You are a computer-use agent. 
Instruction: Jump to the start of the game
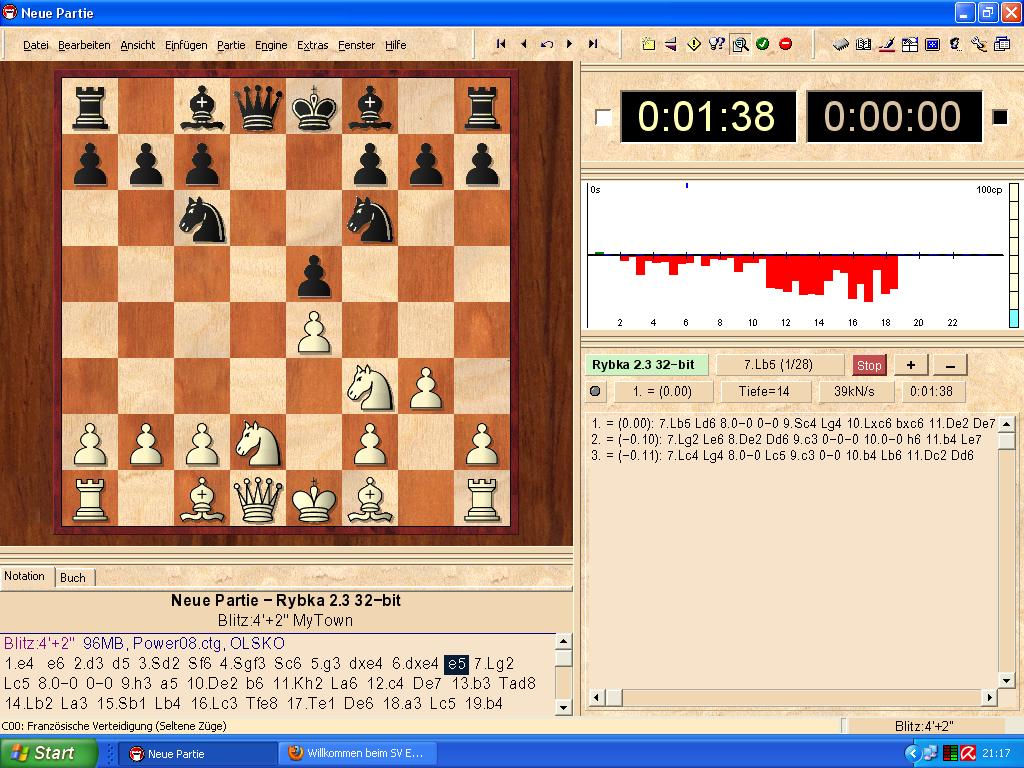pyautogui.click(x=500, y=44)
